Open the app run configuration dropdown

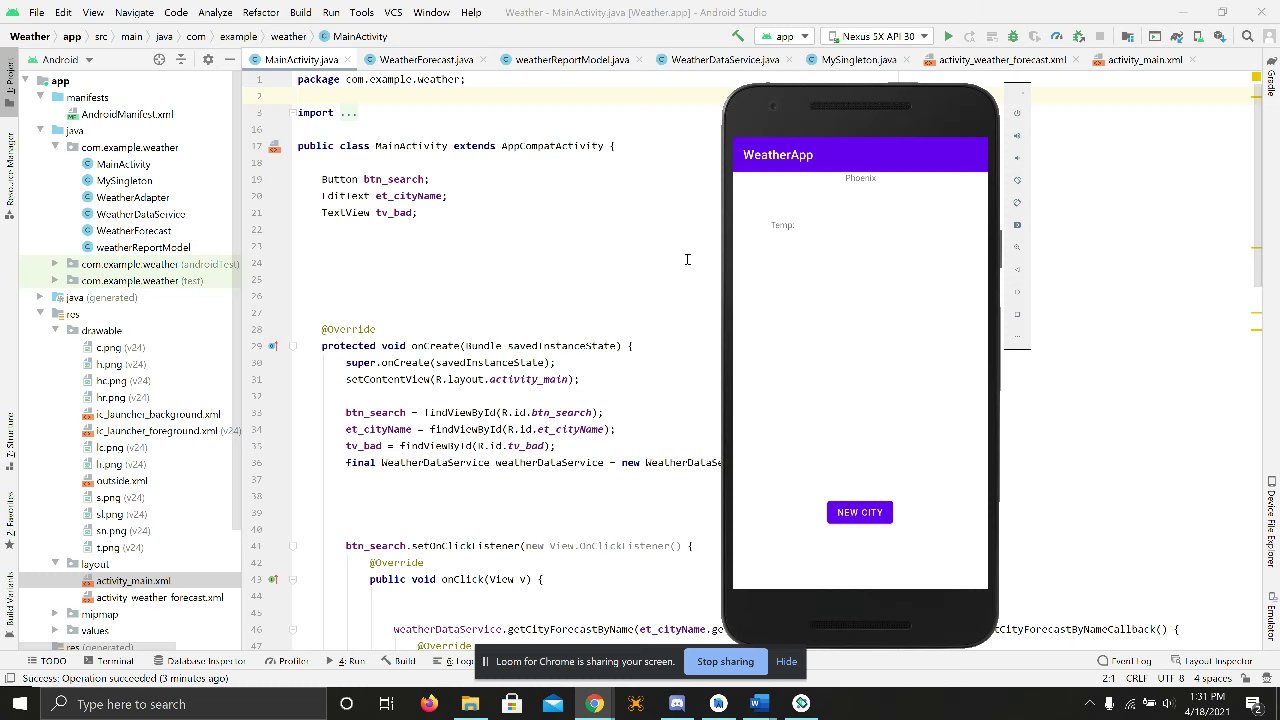pos(784,36)
